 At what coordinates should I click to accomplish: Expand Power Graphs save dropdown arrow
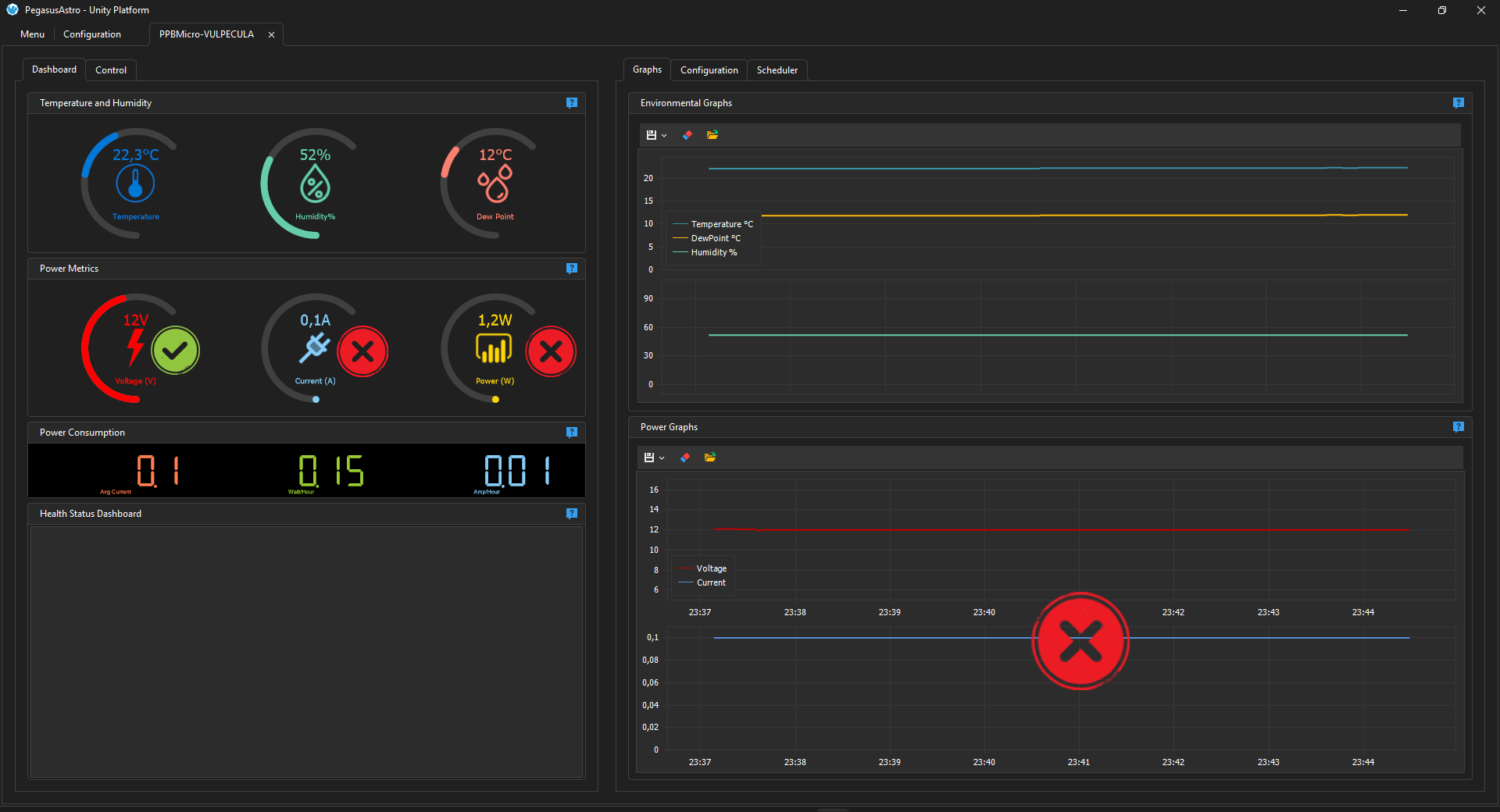tap(662, 458)
